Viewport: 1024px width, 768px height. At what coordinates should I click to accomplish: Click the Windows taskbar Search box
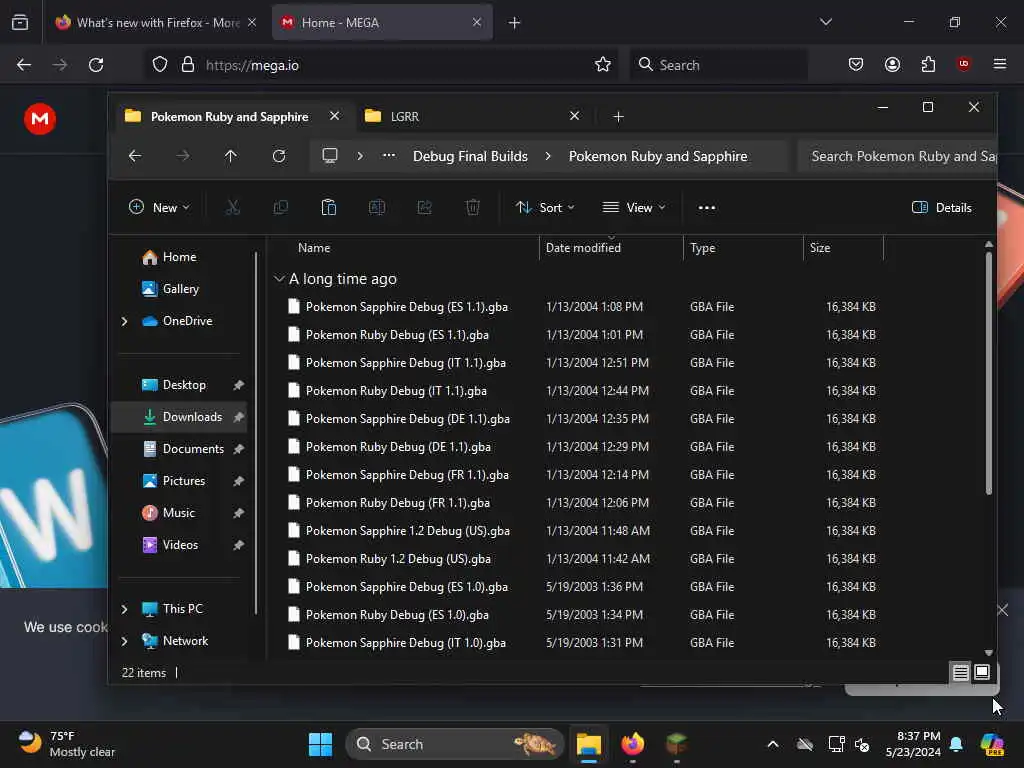point(455,744)
